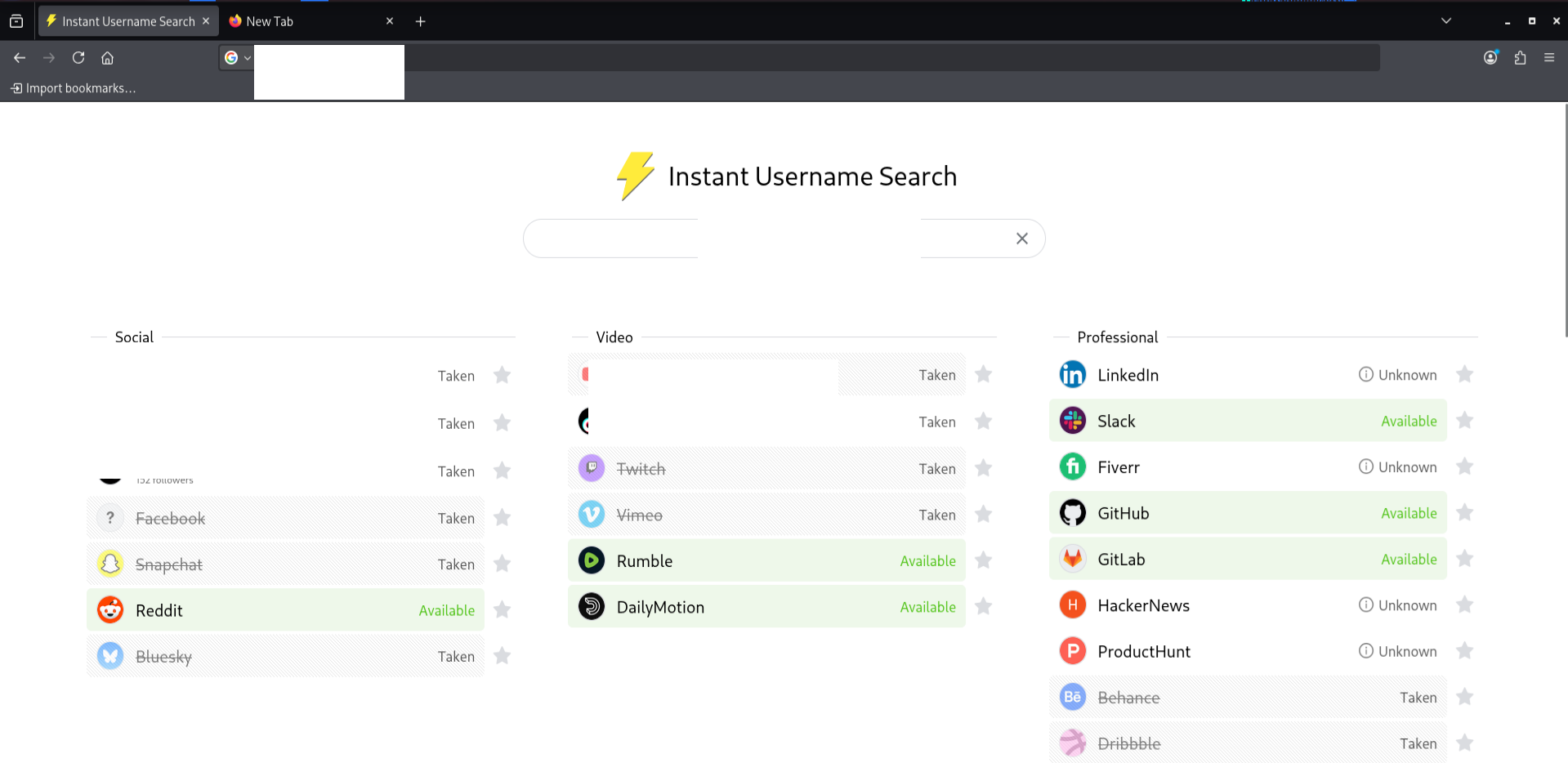This screenshot has height=763, width=1568.
Task: Close the Instant Username Search tab
Action: [206, 21]
